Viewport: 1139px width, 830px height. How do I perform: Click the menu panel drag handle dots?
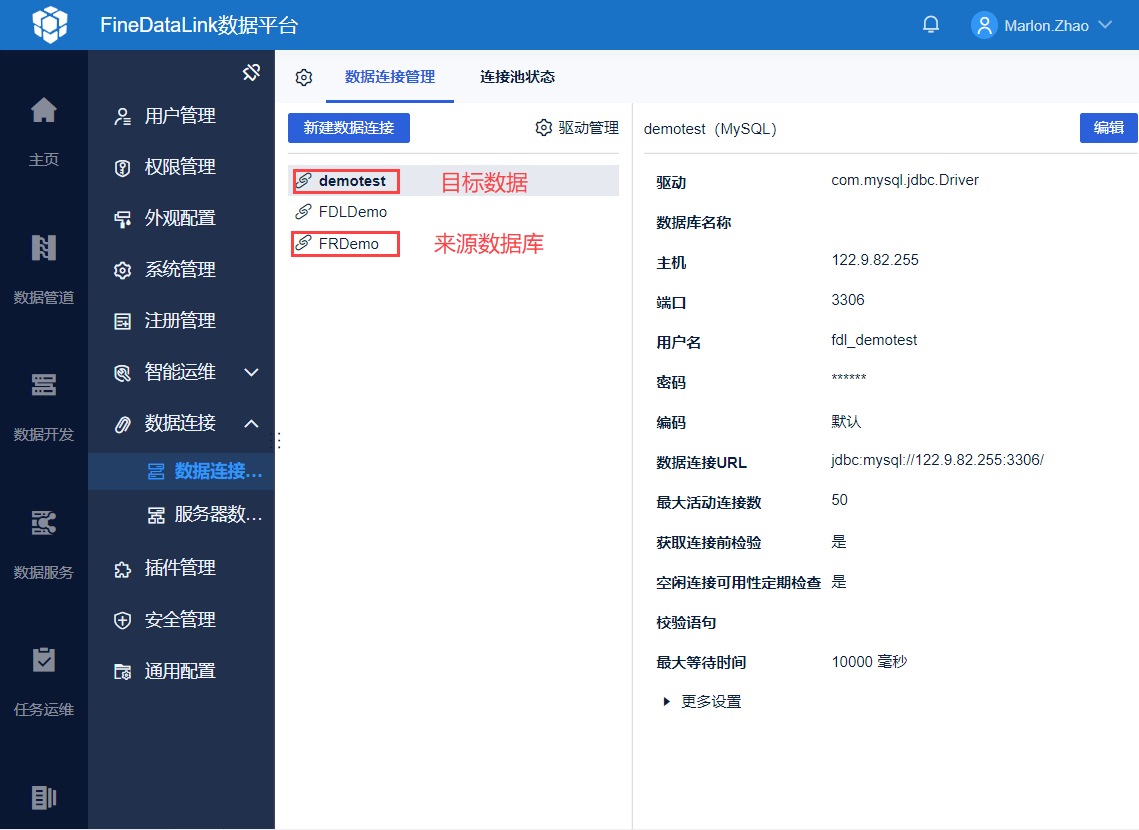click(x=278, y=440)
